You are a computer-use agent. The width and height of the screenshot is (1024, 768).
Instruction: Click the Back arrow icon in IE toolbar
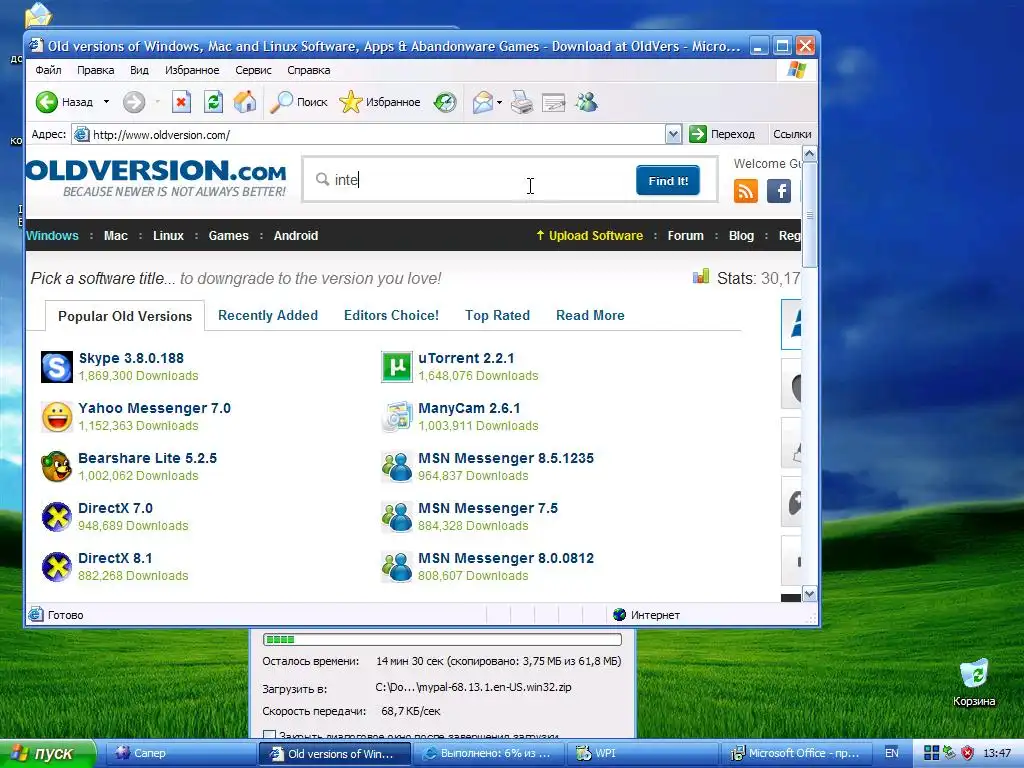pos(47,102)
